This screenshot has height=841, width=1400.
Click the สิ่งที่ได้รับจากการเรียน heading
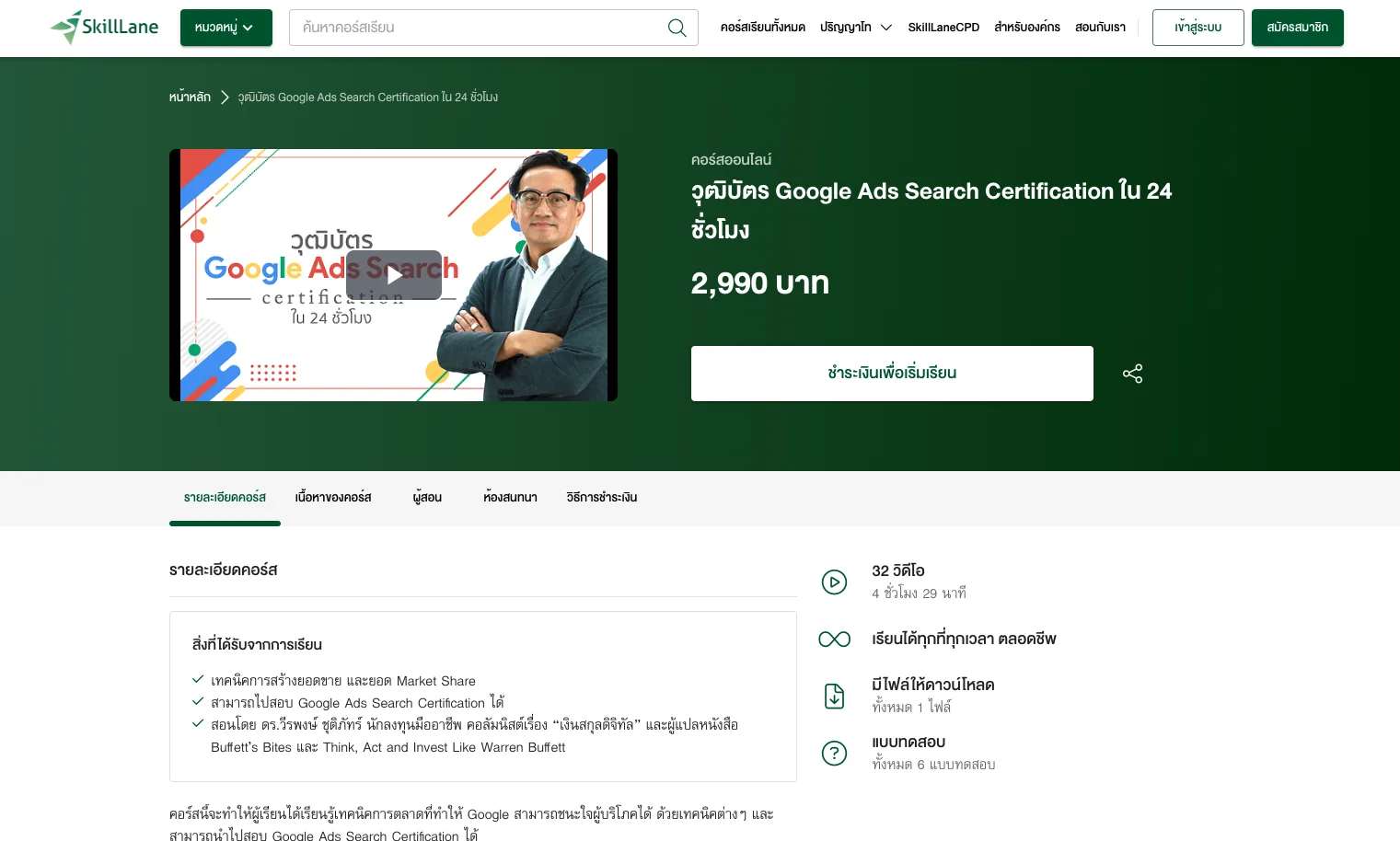(257, 645)
